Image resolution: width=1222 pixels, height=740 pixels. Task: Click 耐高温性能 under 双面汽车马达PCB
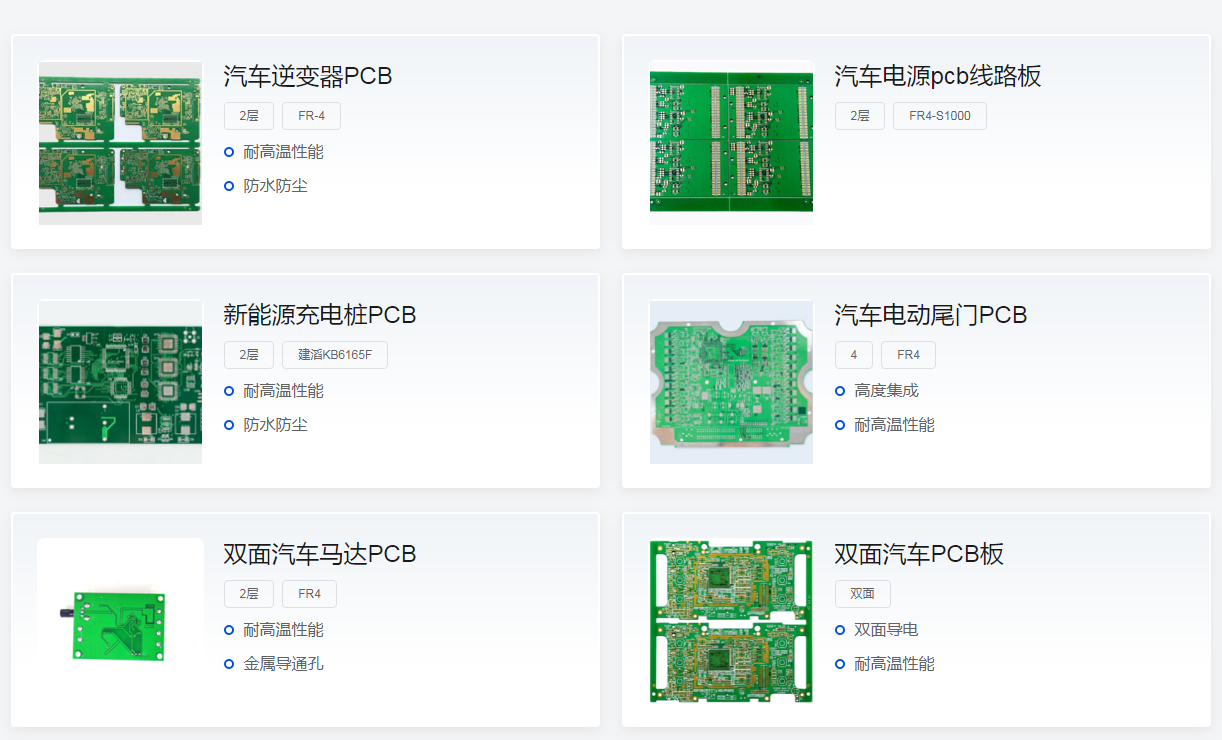tap(284, 630)
